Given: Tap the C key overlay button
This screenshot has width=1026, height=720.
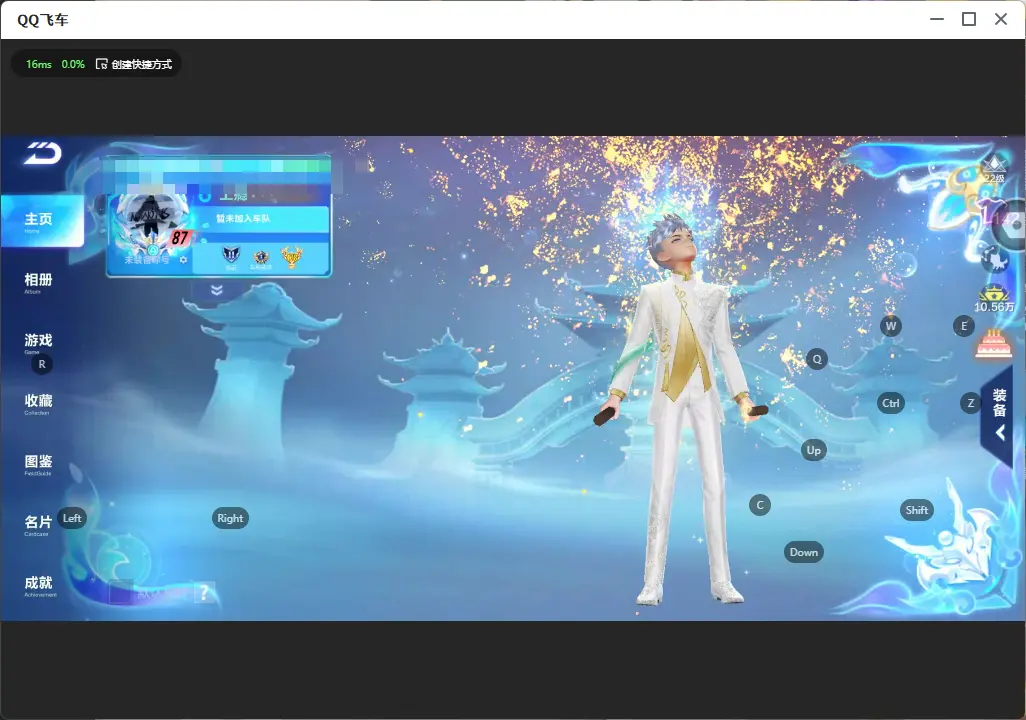Looking at the screenshot, I should (x=760, y=505).
